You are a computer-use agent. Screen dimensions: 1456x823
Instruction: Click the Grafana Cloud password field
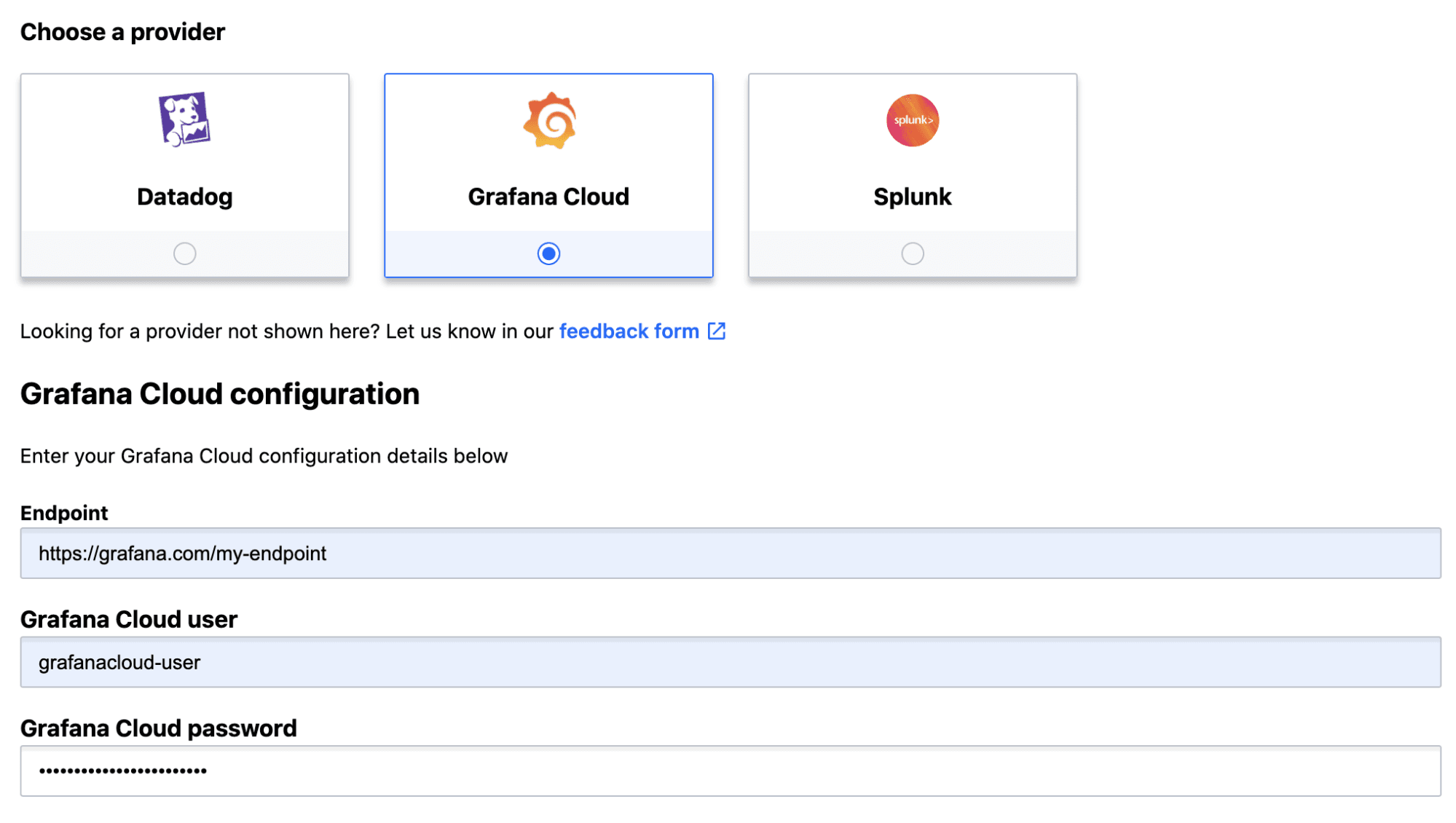click(x=730, y=771)
